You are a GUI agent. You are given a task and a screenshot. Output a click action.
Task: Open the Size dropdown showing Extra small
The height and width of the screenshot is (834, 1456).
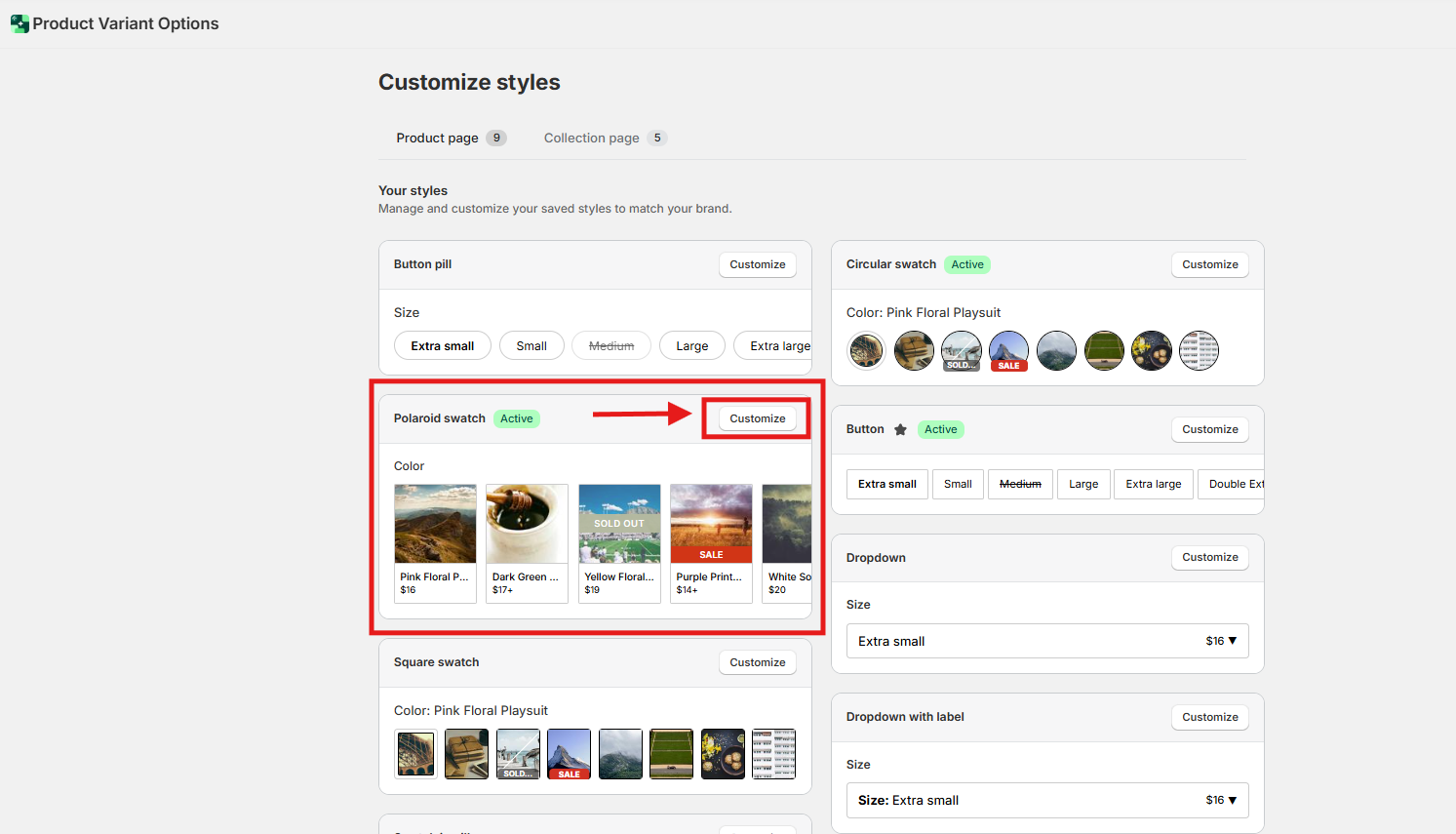coord(1046,641)
